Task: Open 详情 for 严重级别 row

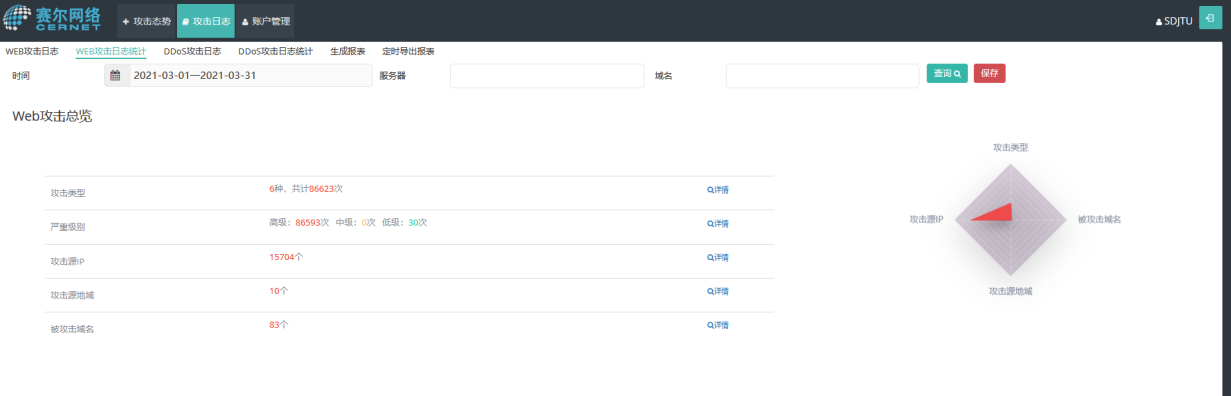Action: (x=718, y=223)
